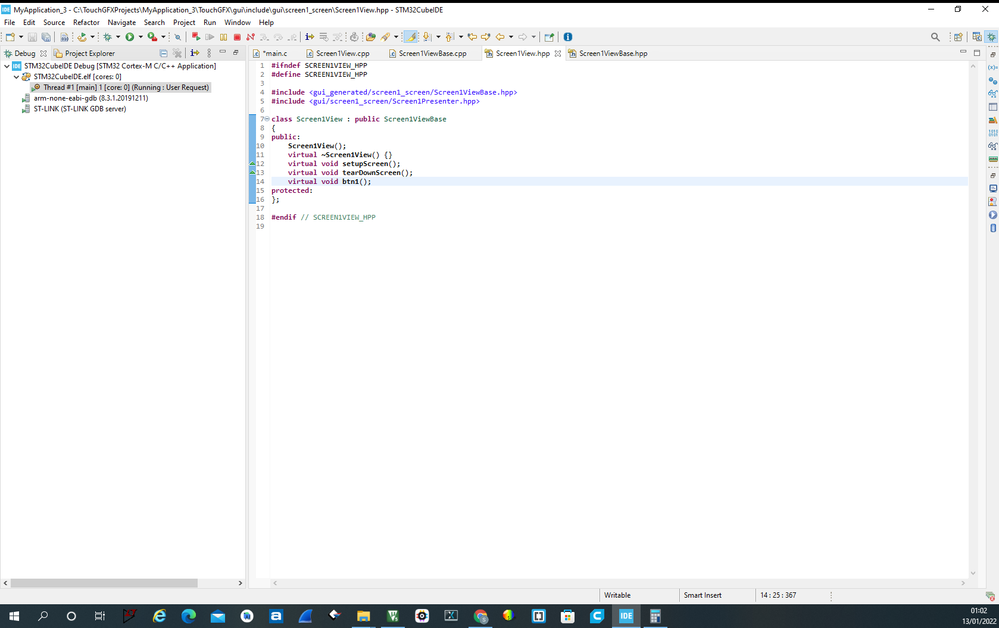This screenshot has width=999, height=628.
Task: Toggle the Debug perspective button
Action: point(991,37)
